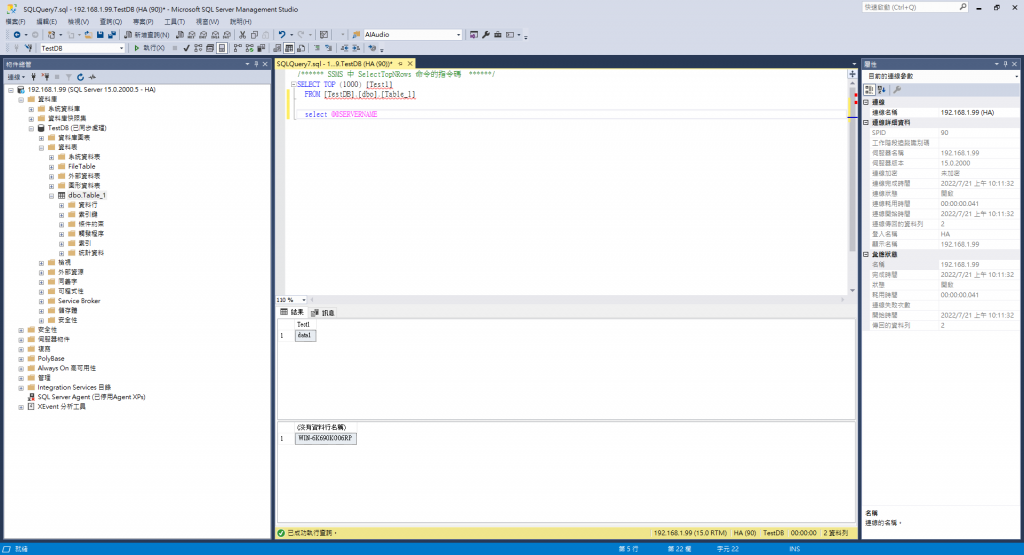
Task: Click the data1 result cell
Action: 305,336
